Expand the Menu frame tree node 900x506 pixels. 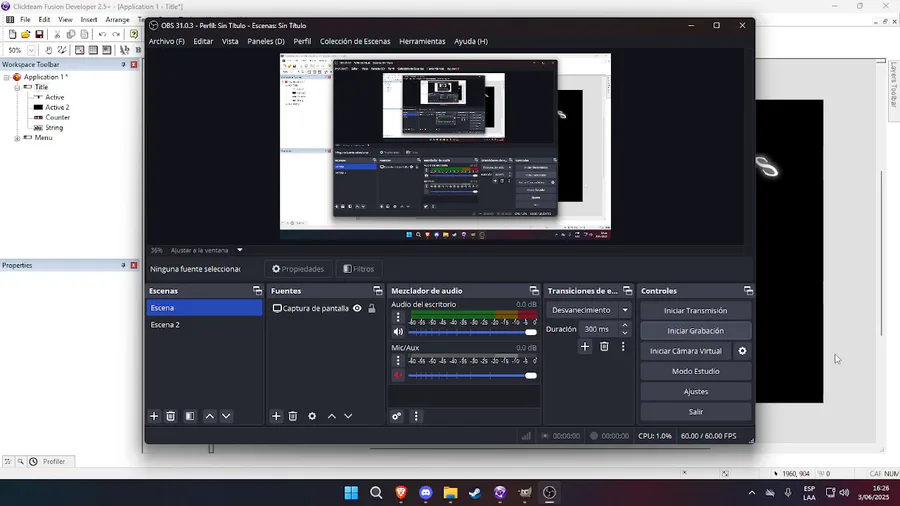(x=17, y=138)
